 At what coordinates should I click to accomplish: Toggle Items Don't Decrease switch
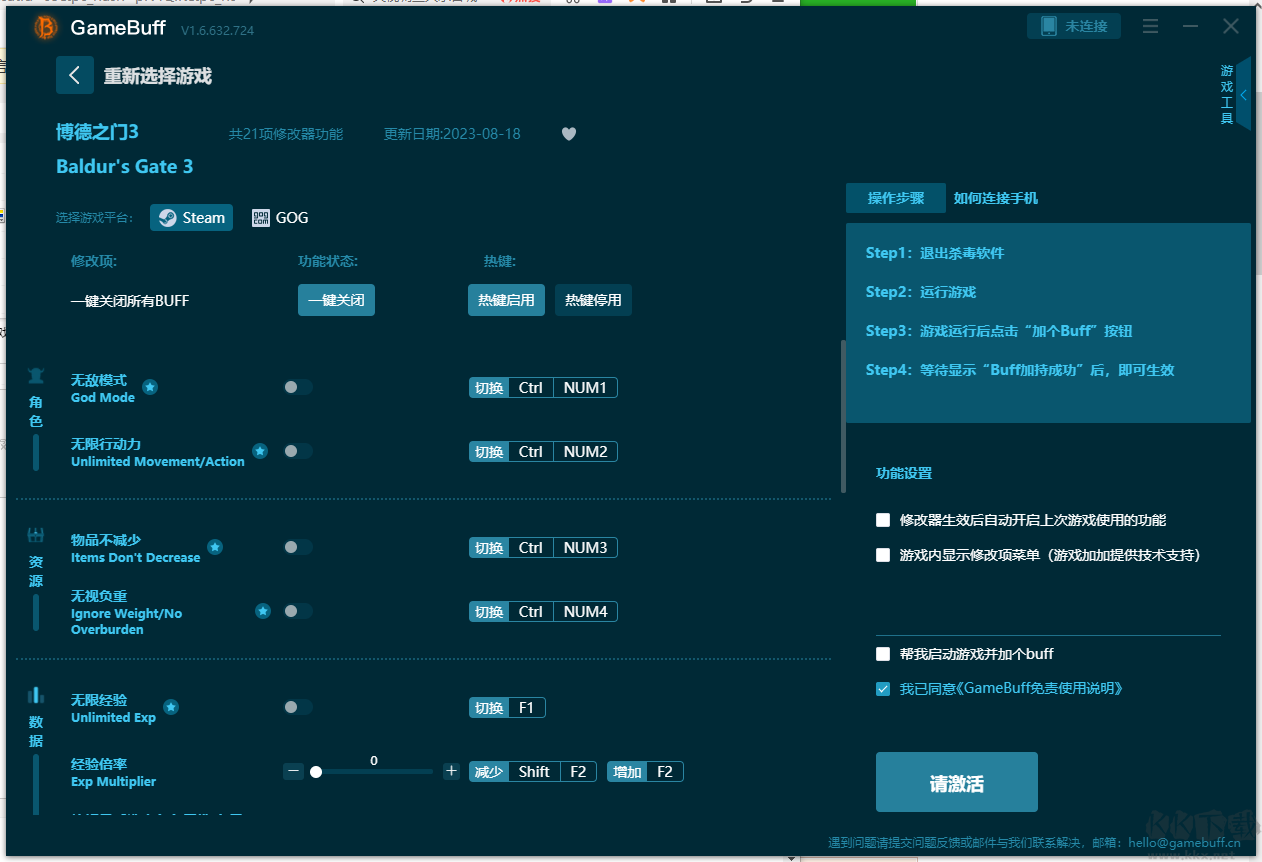(x=298, y=547)
